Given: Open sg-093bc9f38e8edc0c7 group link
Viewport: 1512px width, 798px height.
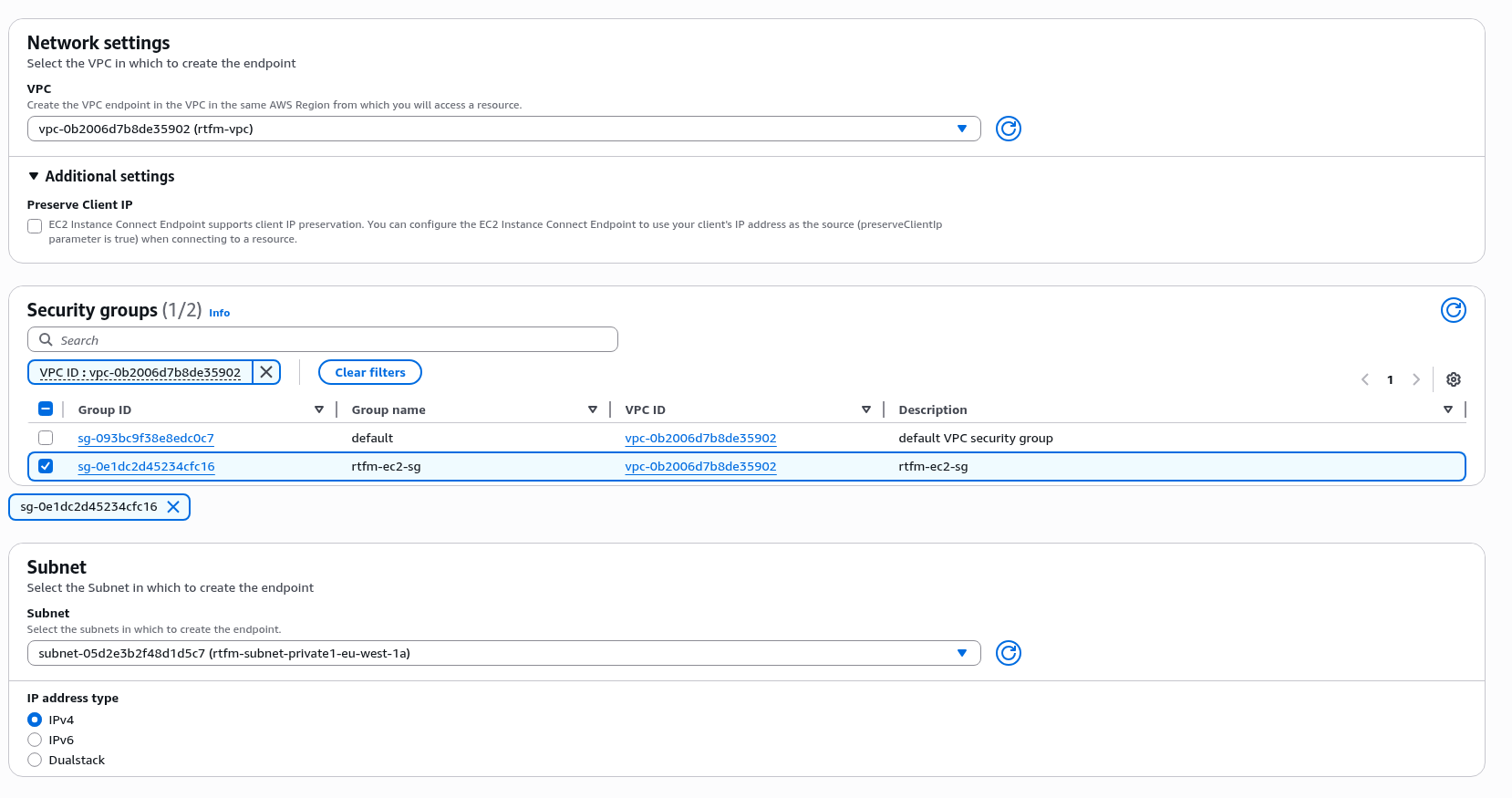Looking at the screenshot, I should (x=146, y=438).
